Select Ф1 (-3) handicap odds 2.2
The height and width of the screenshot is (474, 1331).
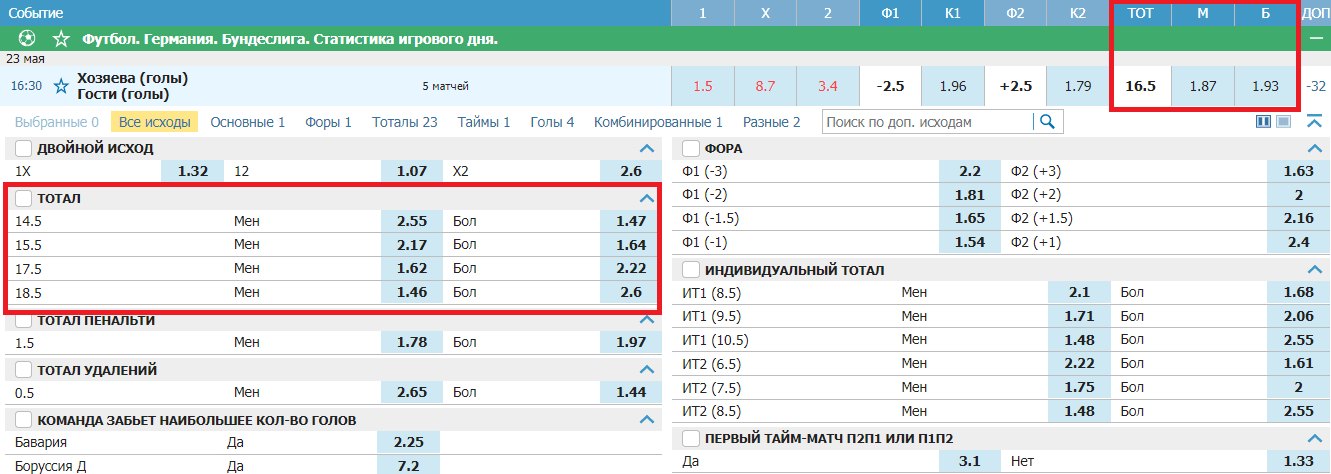[x=970, y=171]
